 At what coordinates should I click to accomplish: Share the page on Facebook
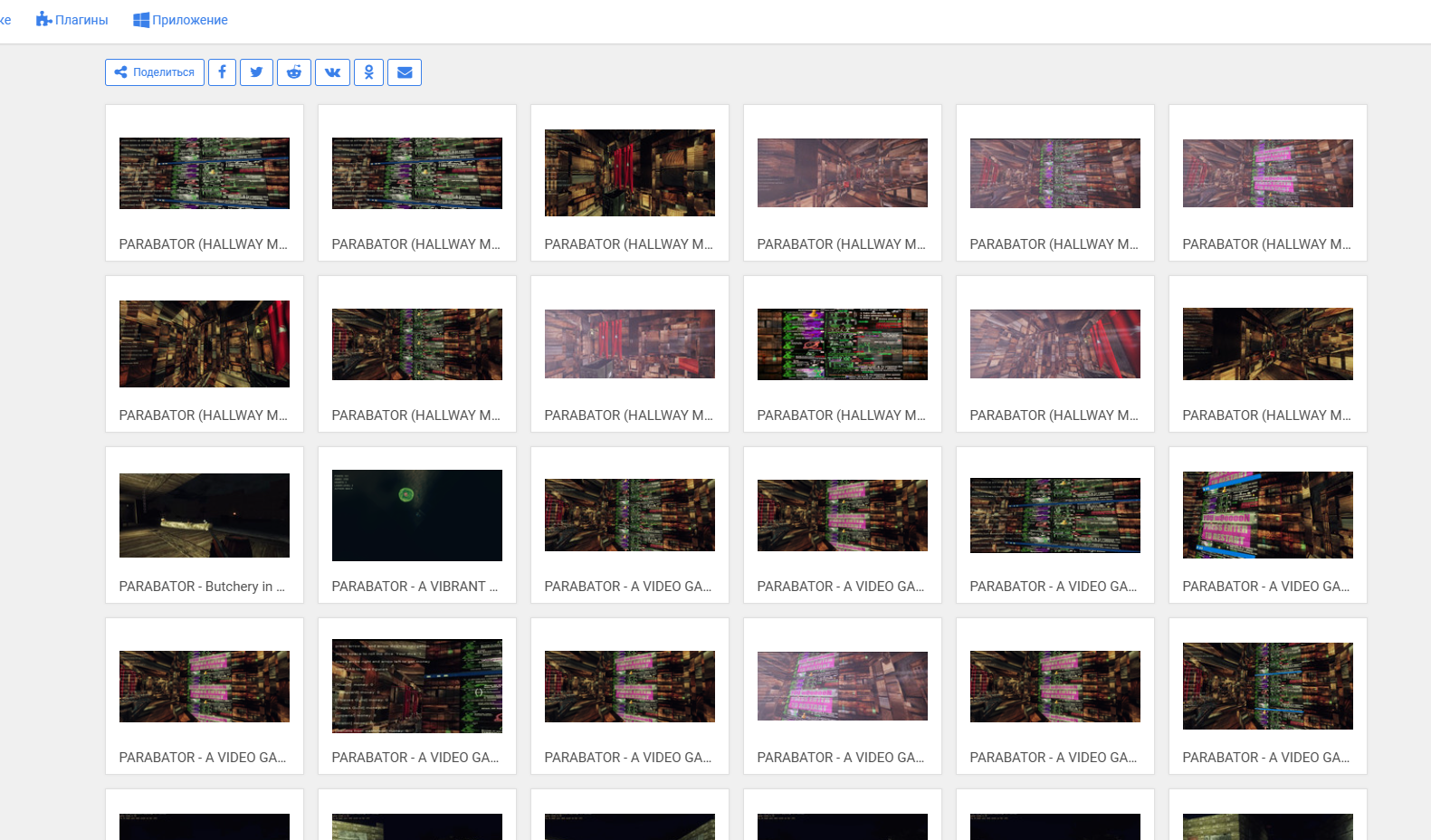(x=222, y=72)
